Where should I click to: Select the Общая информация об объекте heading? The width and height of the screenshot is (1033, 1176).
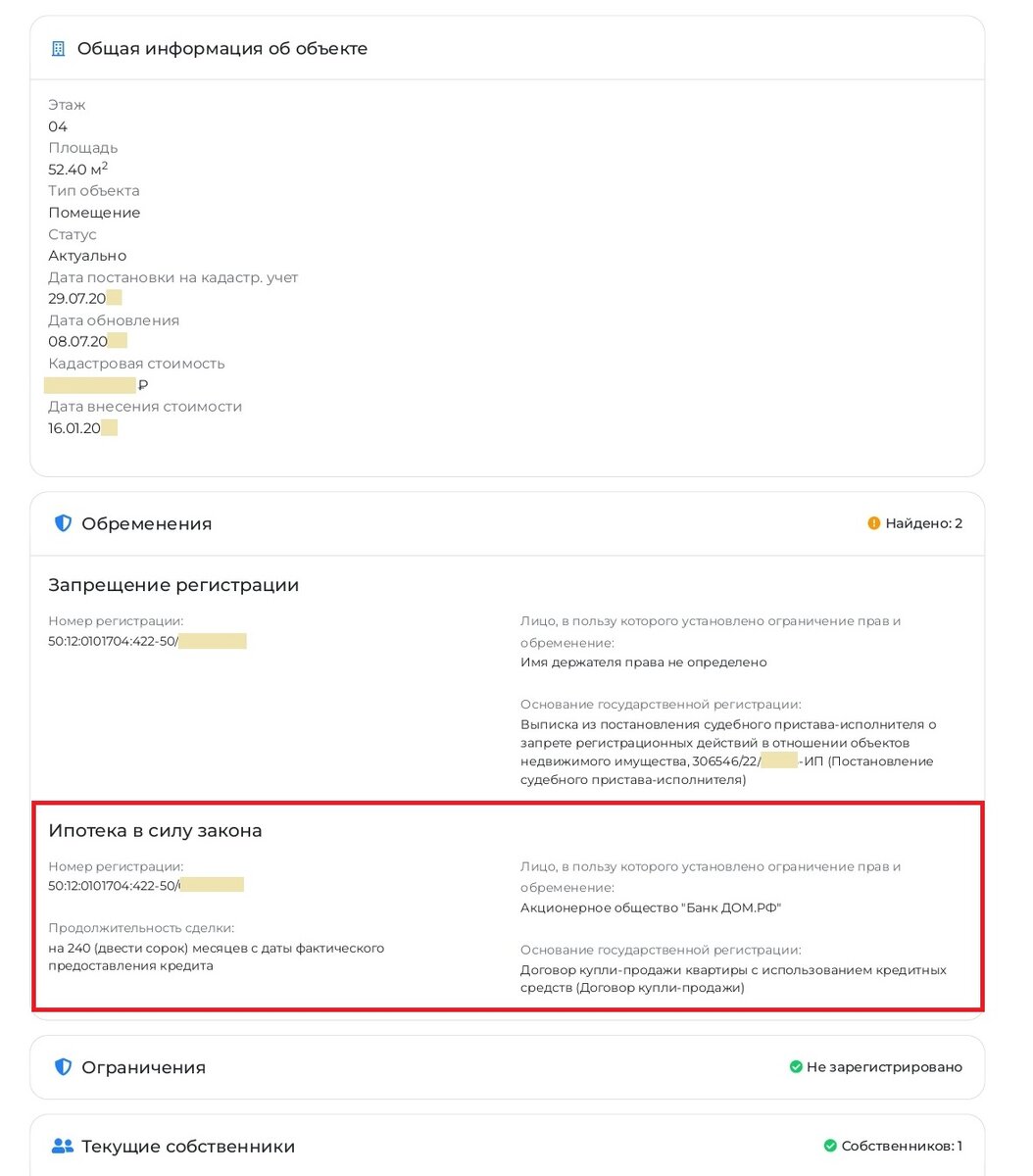coord(222,48)
